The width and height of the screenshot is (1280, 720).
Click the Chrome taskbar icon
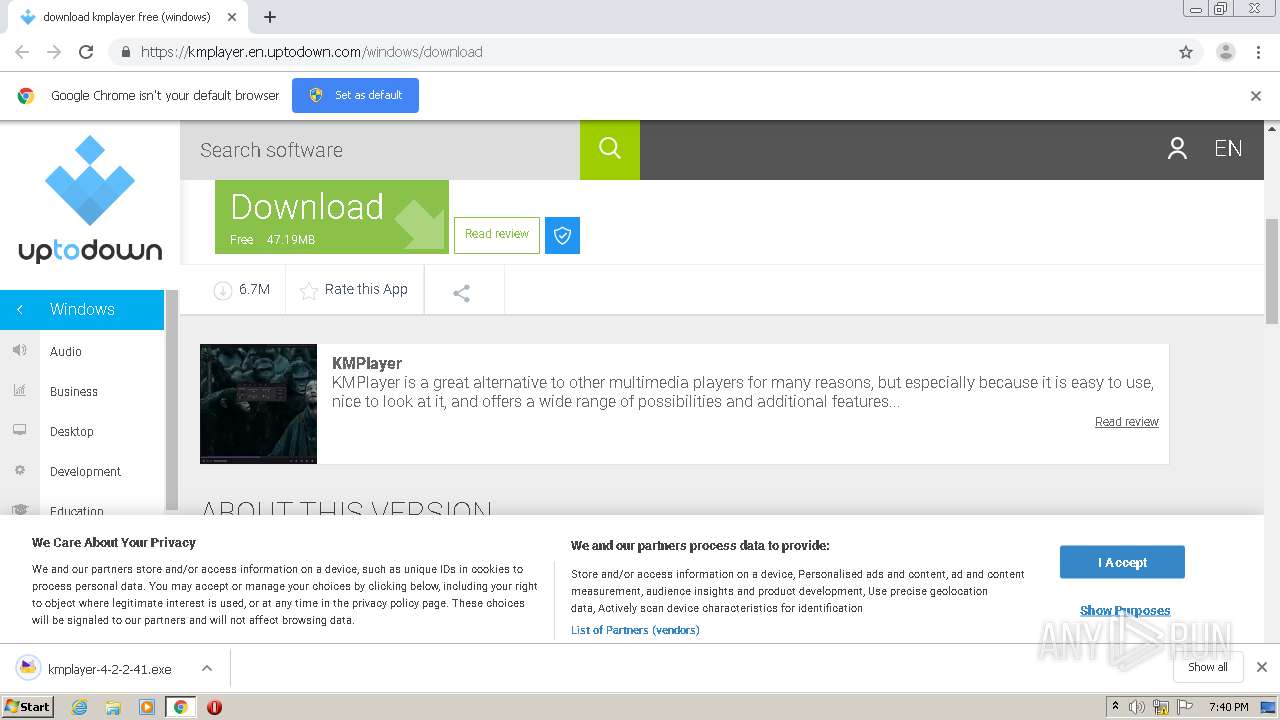tap(180, 707)
